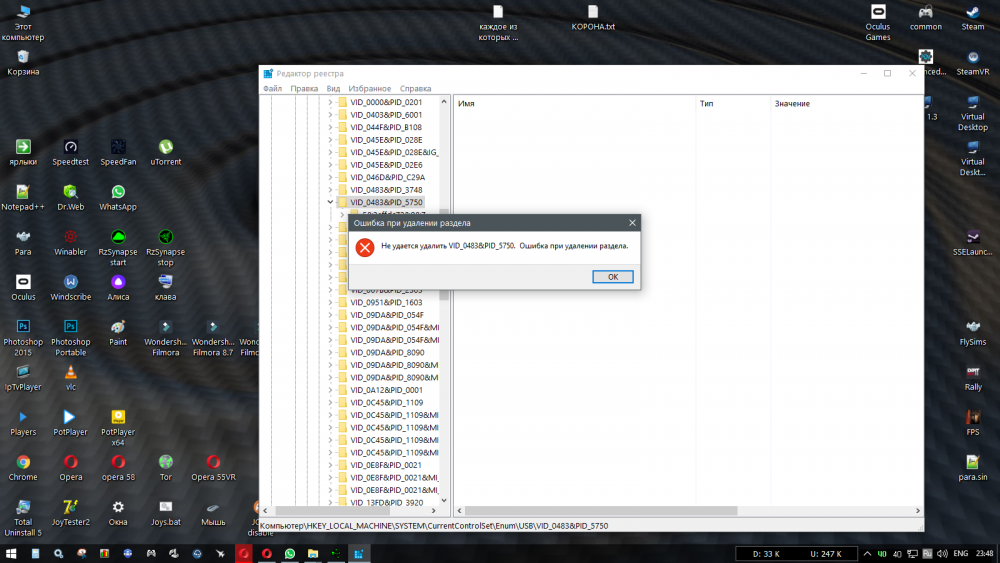The height and width of the screenshot is (563, 1000).
Task: Select the WhatsApp desktop icon
Action: [x=118, y=198]
